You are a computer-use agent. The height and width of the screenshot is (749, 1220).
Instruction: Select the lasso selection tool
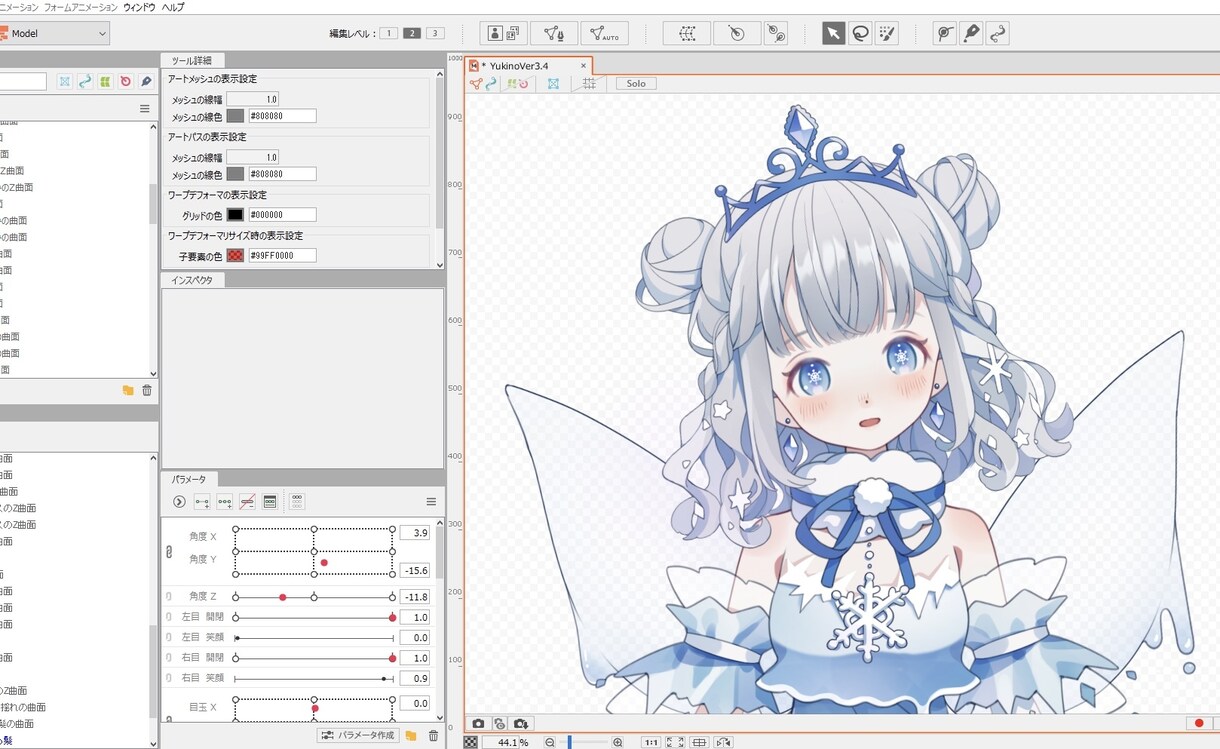tap(860, 33)
